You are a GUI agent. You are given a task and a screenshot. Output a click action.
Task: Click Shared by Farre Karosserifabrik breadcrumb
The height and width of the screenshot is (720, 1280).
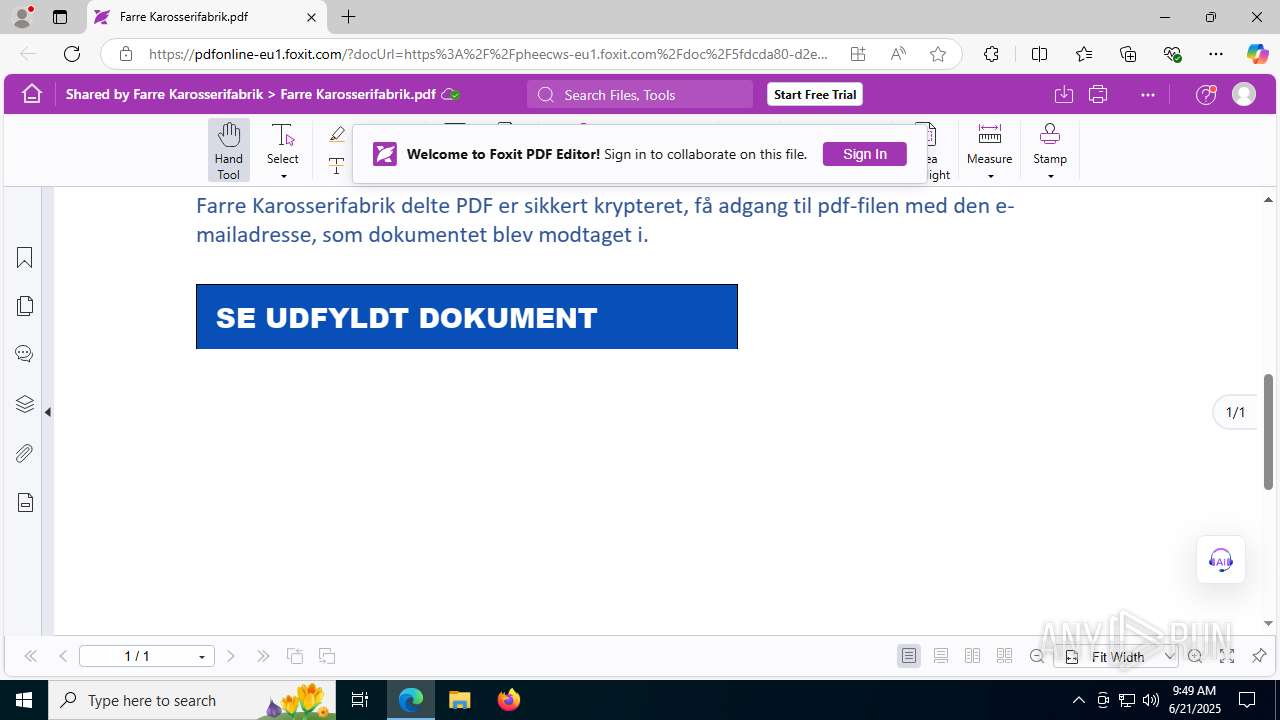click(x=164, y=94)
